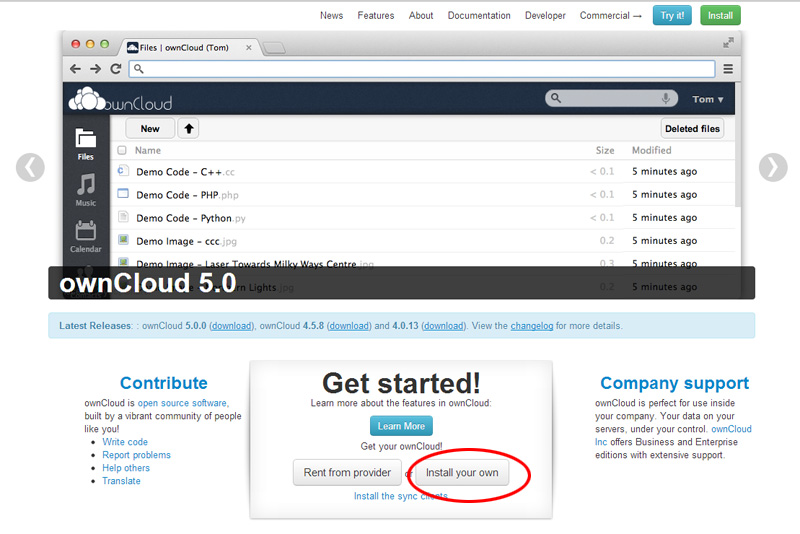
Task: Click the ccc.jpg image file icon
Action: point(123,240)
